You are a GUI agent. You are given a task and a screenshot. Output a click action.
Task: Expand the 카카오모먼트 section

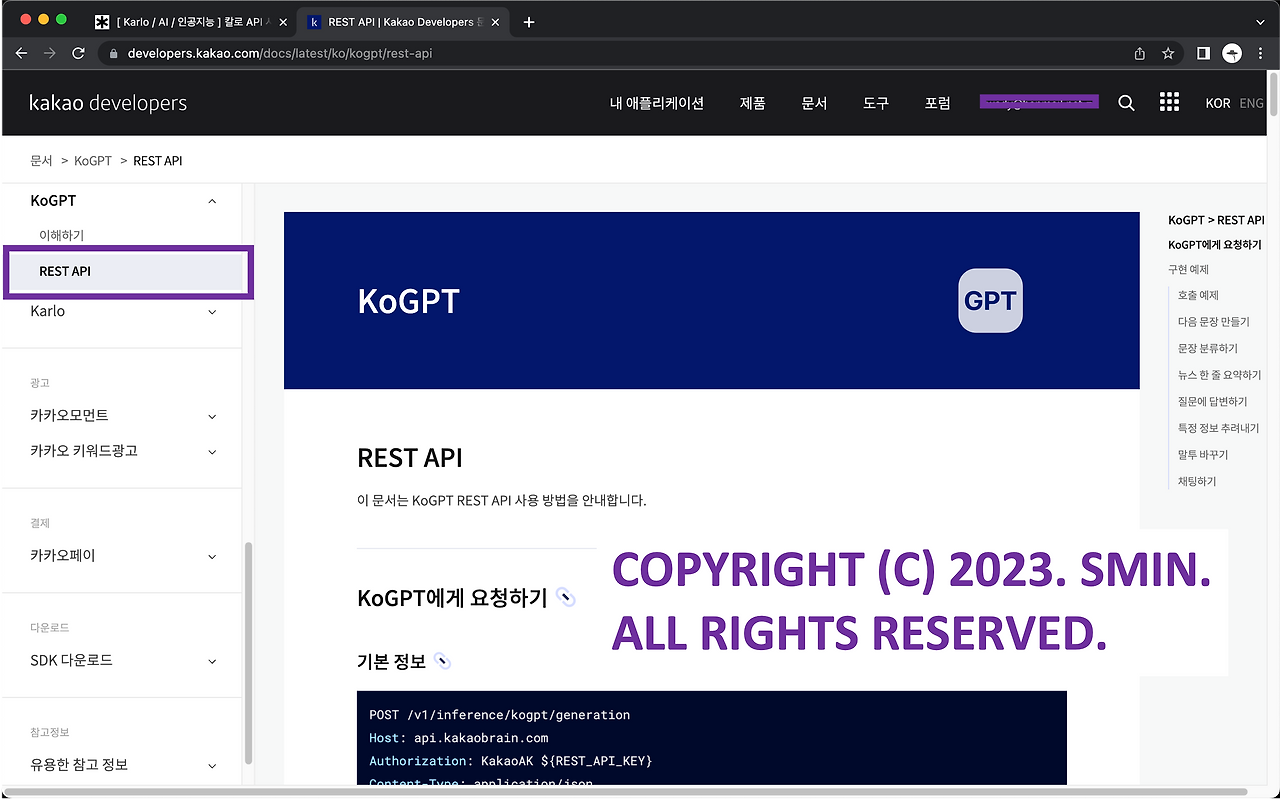(212, 416)
